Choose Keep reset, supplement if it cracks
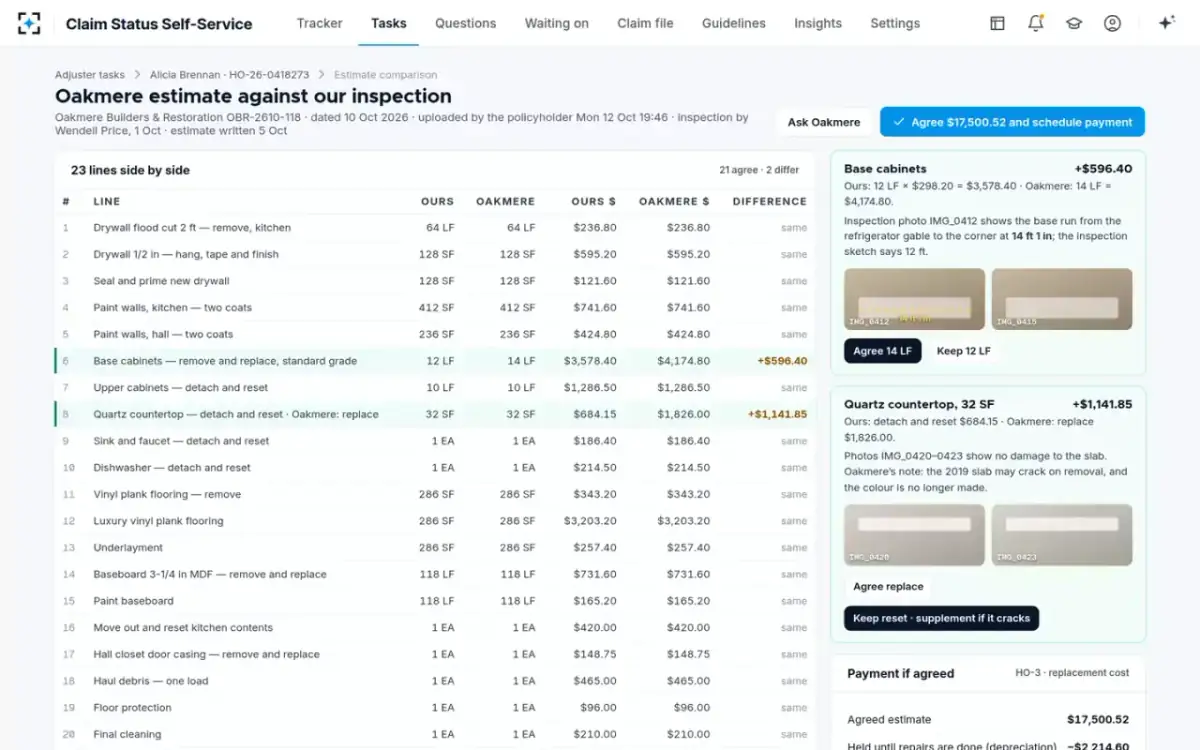This screenshot has width=1200, height=750. [941, 618]
